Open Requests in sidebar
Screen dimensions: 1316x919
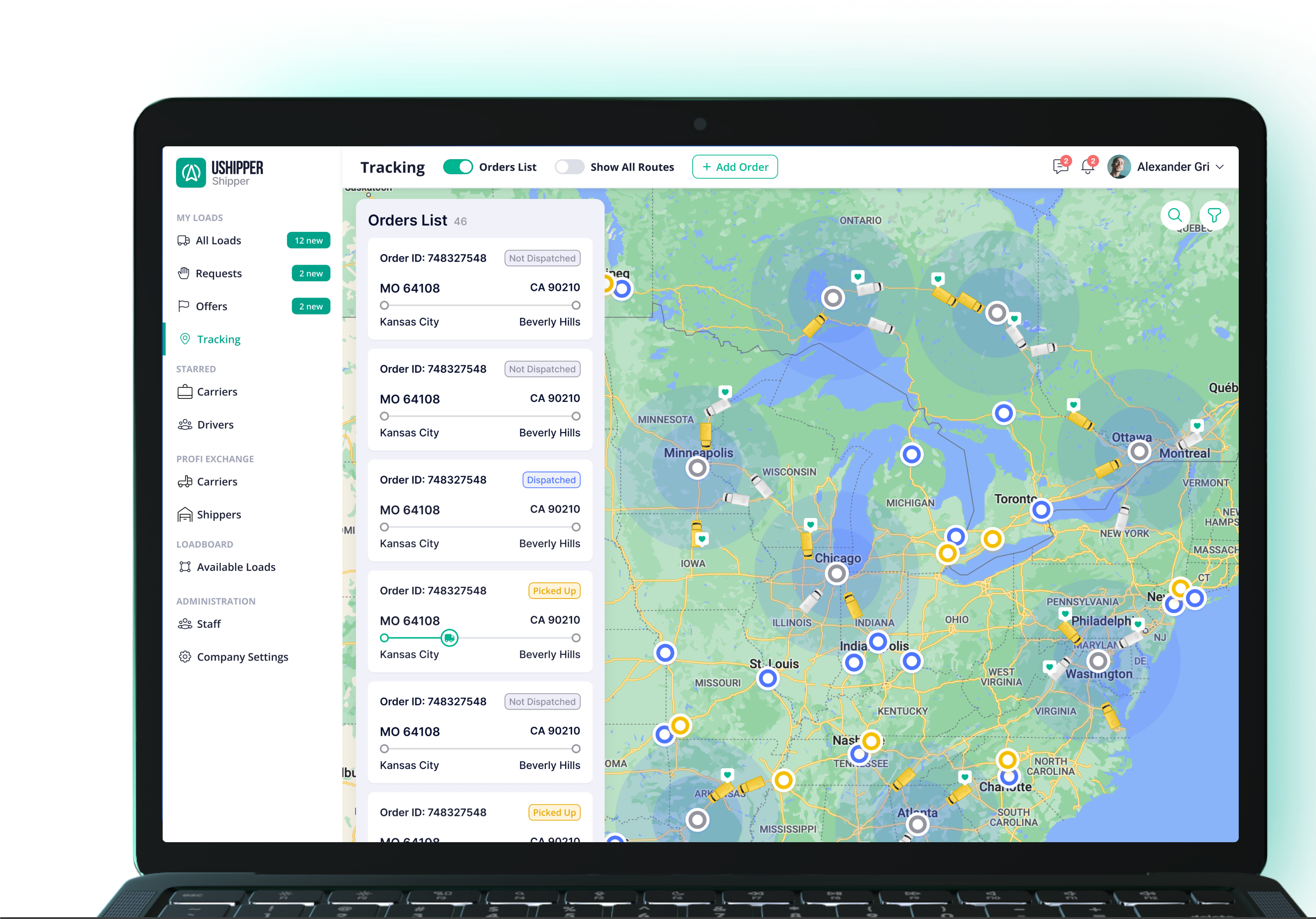coord(219,273)
